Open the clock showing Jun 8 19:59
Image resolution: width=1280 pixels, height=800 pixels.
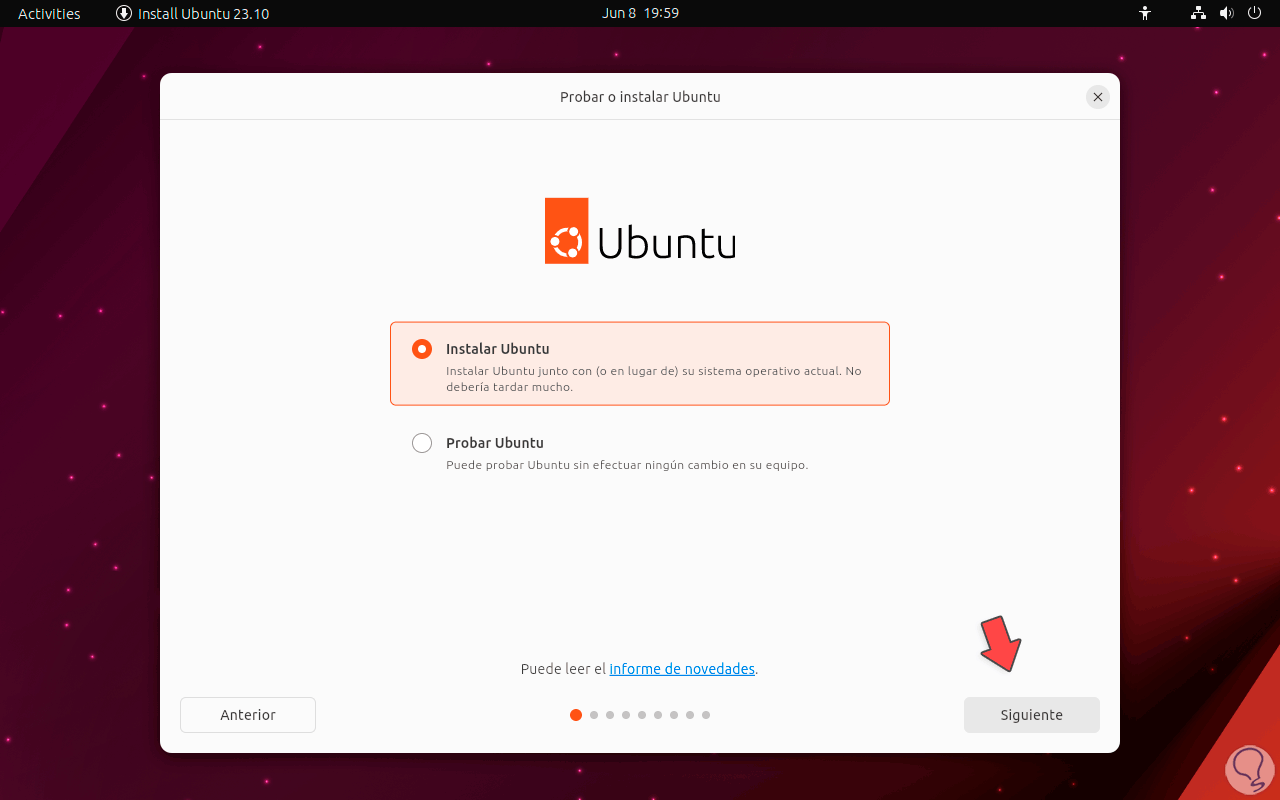641,13
